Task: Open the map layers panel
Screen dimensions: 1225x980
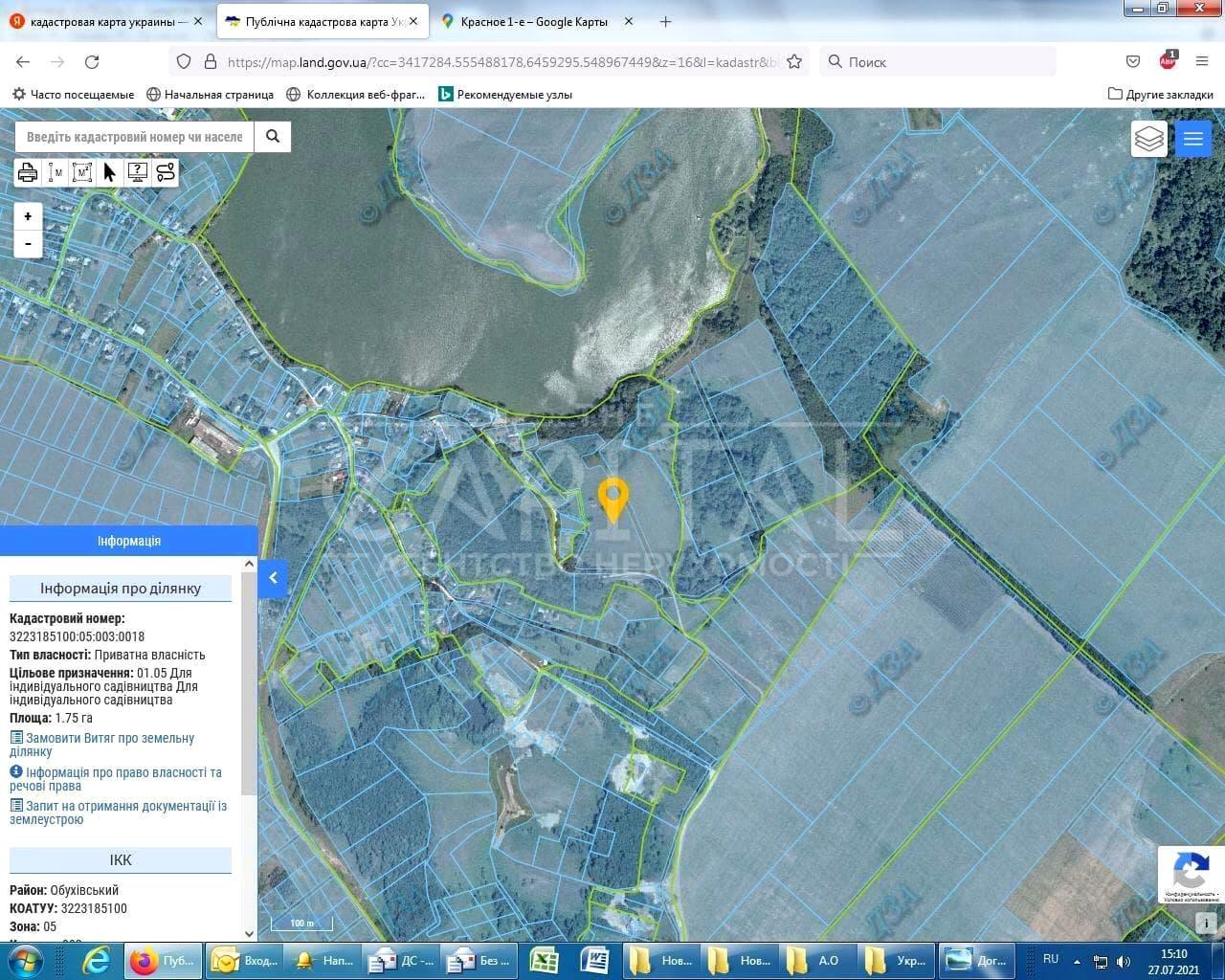Action: [1148, 139]
